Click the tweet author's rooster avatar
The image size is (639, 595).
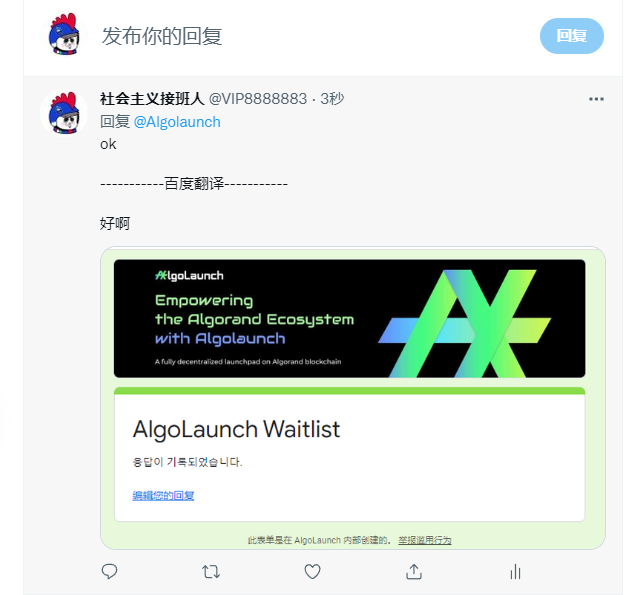point(64,113)
